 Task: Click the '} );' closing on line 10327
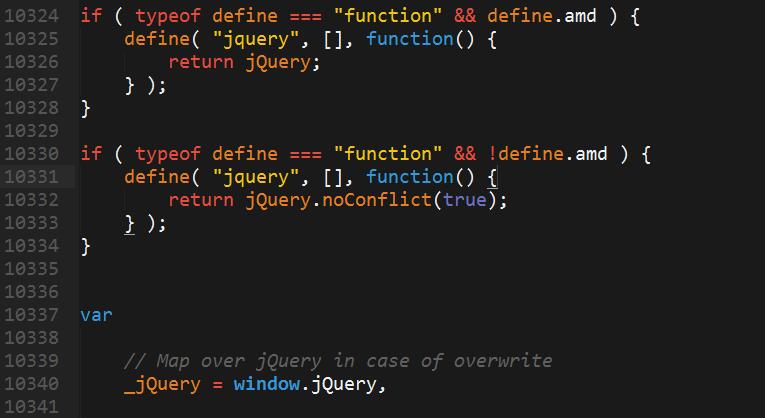[146, 85]
